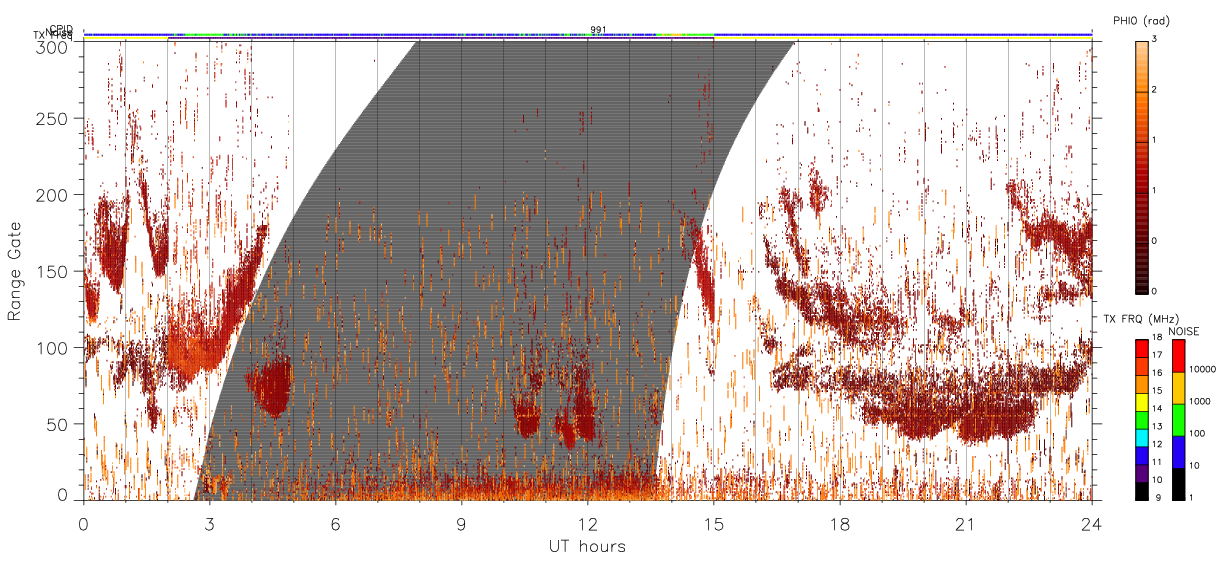
Task: Click x-axis tick label '21'
Action: [x=965, y=522]
